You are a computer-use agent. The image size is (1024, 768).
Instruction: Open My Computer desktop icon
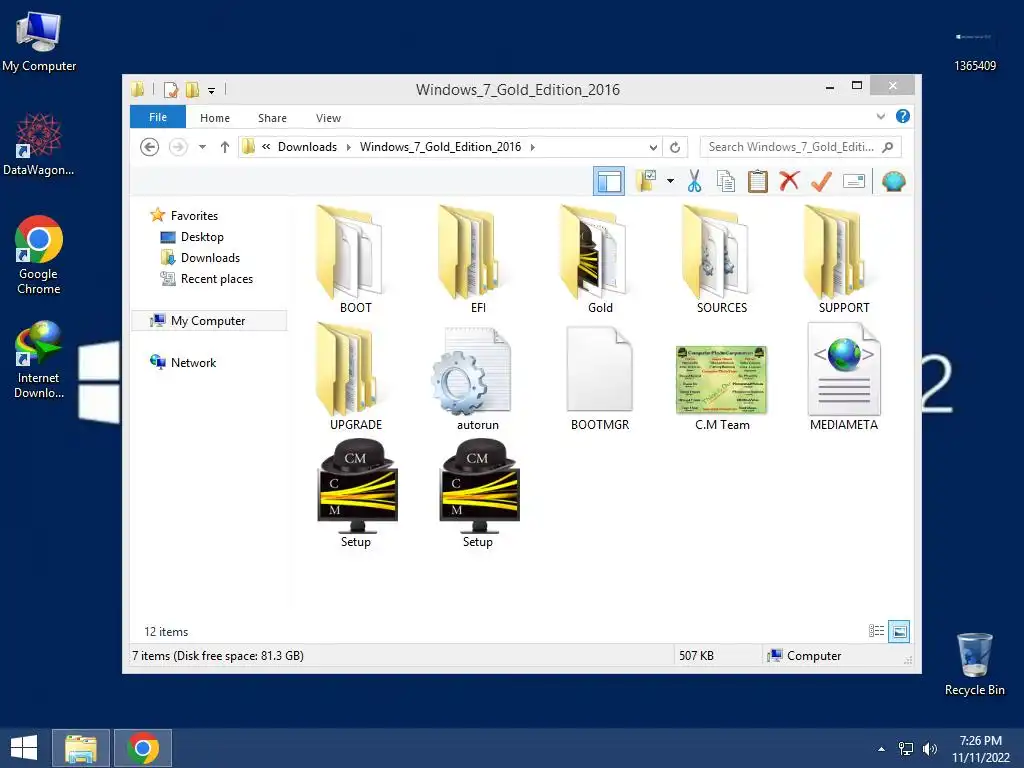(x=39, y=42)
